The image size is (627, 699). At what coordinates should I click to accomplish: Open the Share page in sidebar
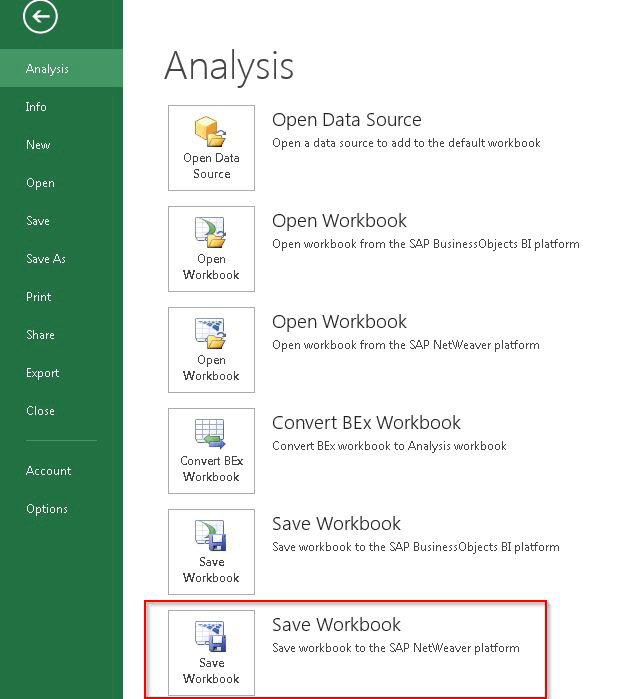(40, 335)
